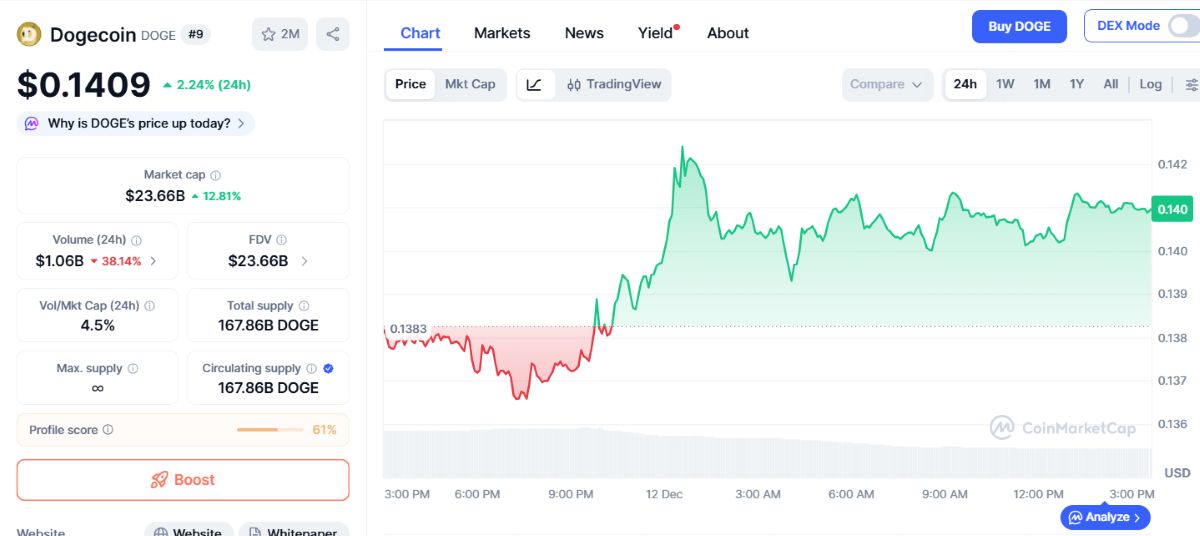Click the Buy DOGE button
This screenshot has width=1200, height=536.
coord(1019,26)
